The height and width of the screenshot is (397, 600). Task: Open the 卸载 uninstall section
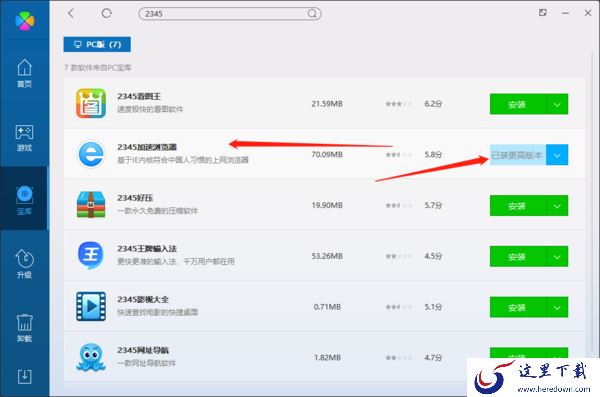pos(24,328)
